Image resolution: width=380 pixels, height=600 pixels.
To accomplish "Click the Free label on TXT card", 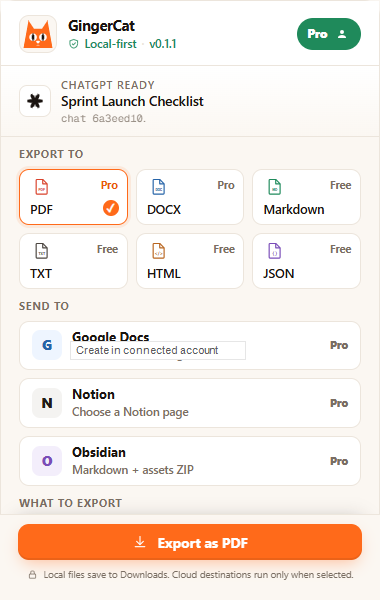I will 108,249.
